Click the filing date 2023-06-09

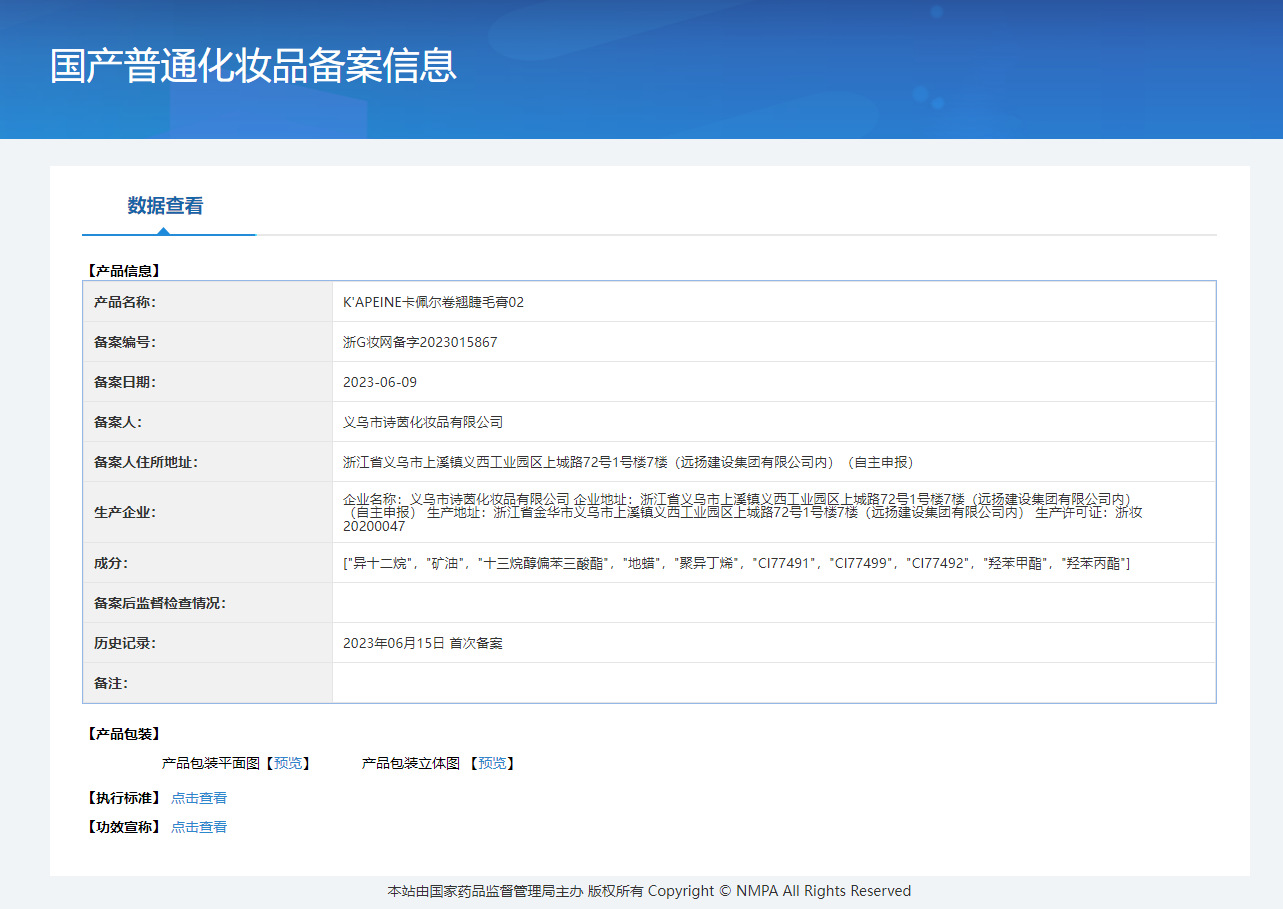pos(380,382)
